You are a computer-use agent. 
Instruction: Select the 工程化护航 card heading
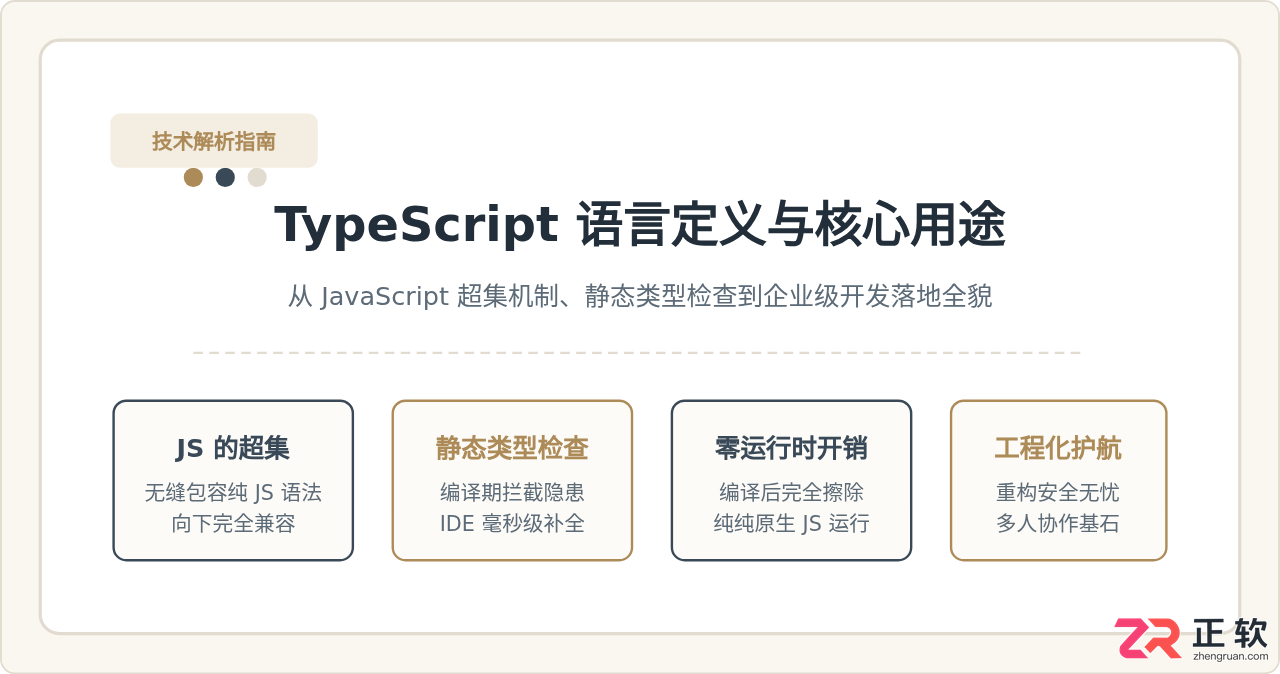point(1058,448)
